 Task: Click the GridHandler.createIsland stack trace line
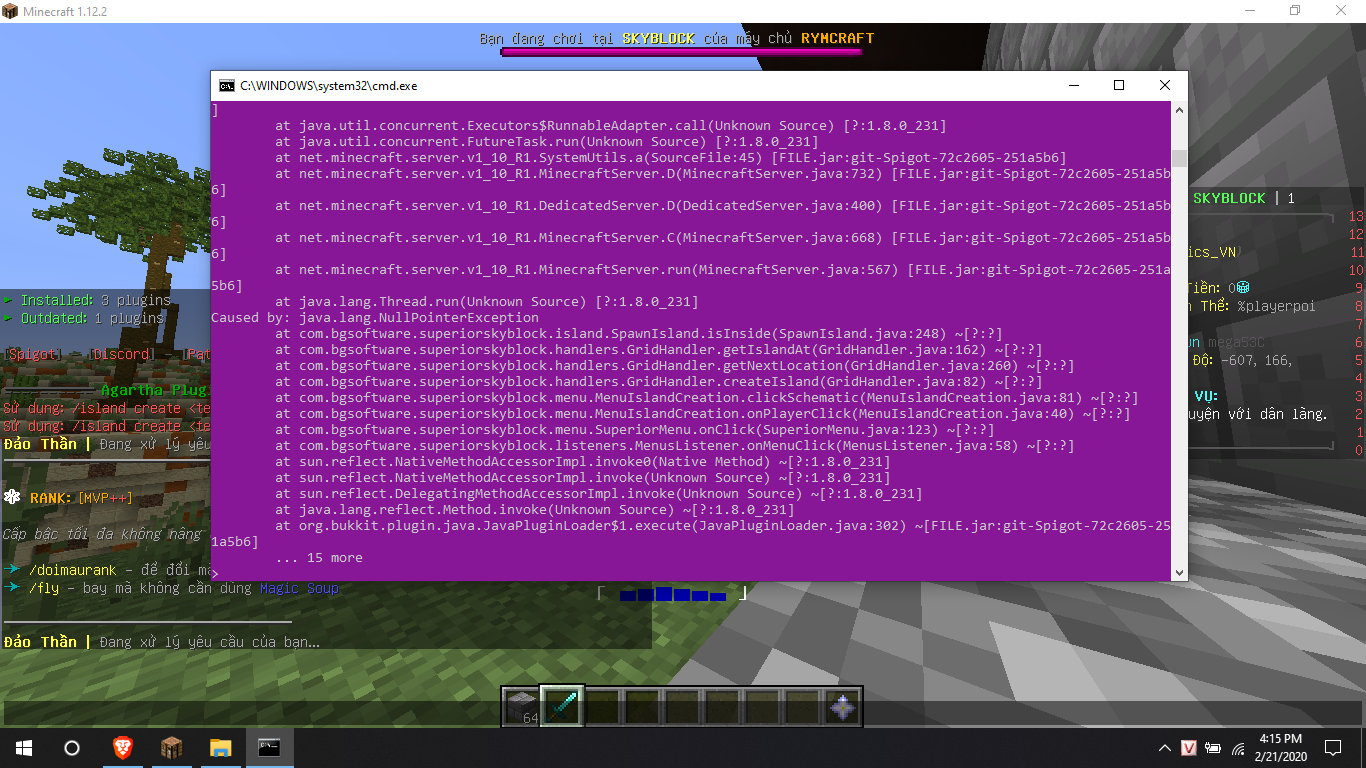[659, 381]
